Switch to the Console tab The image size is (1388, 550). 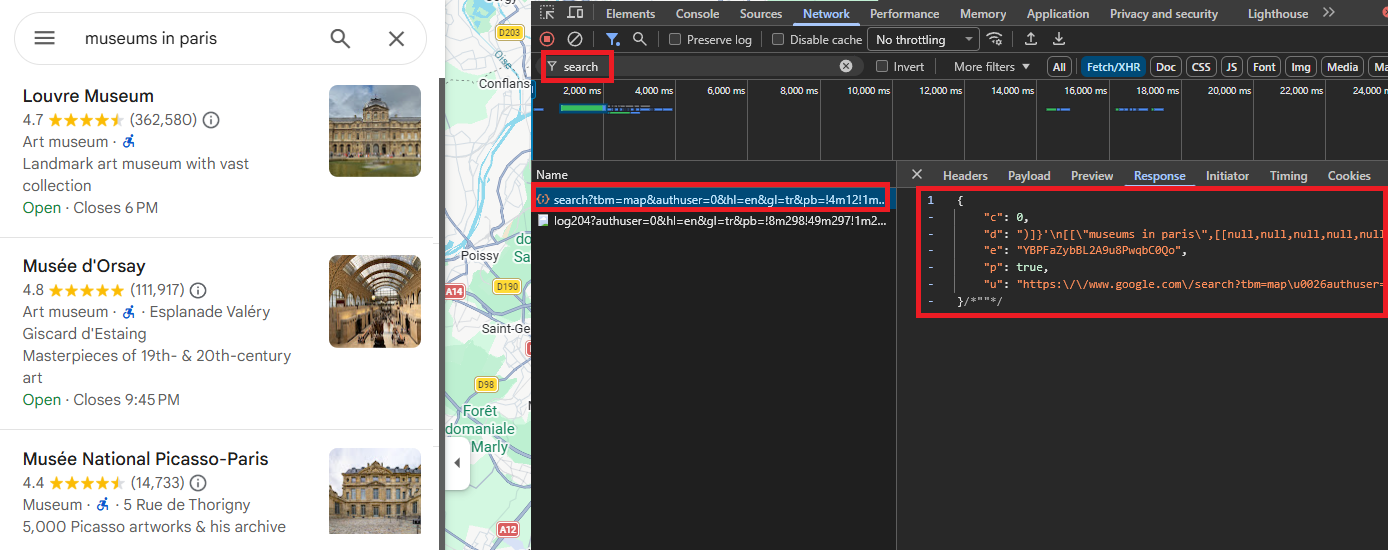pyautogui.click(x=698, y=14)
